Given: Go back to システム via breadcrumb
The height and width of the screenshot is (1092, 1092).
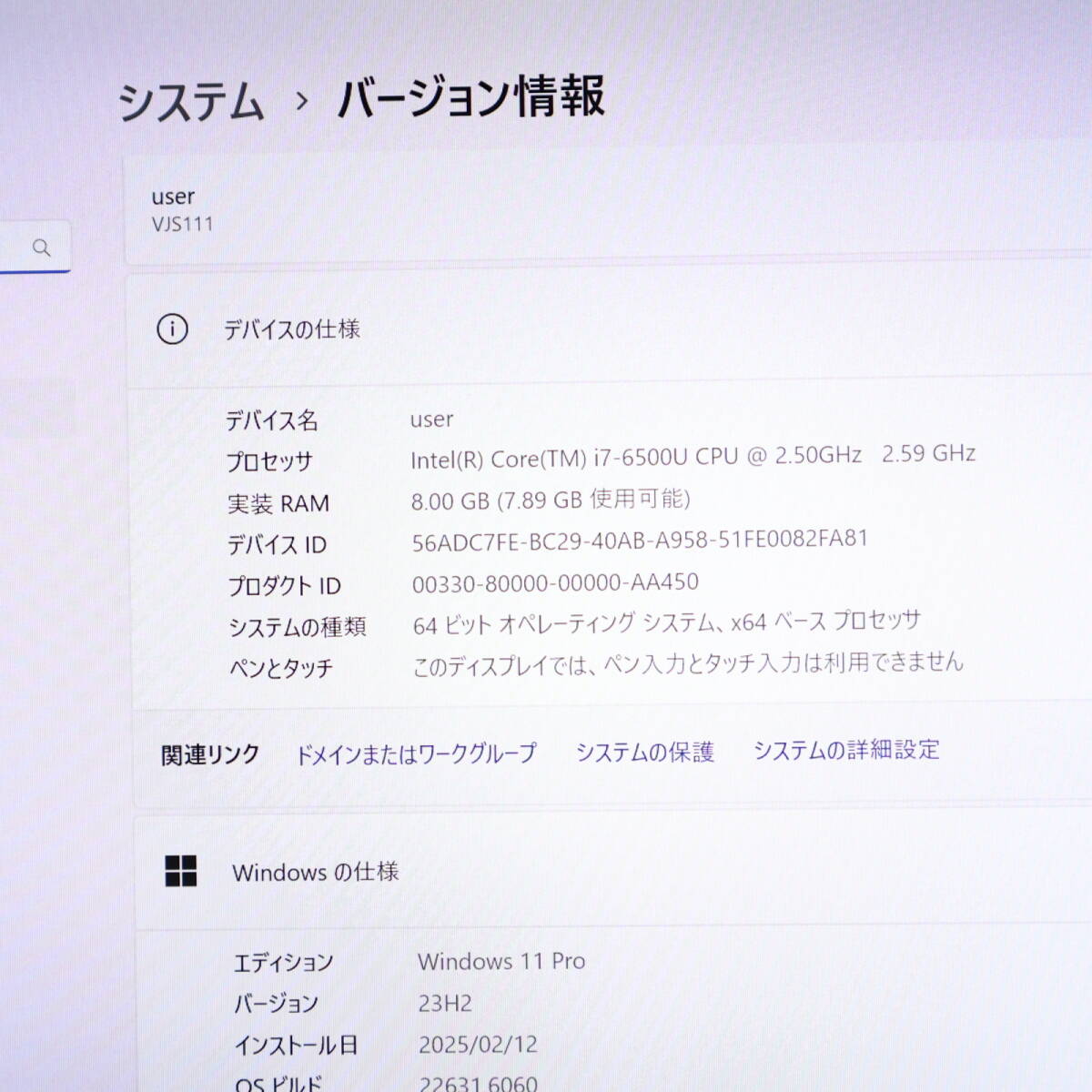Looking at the screenshot, I should point(191,101).
